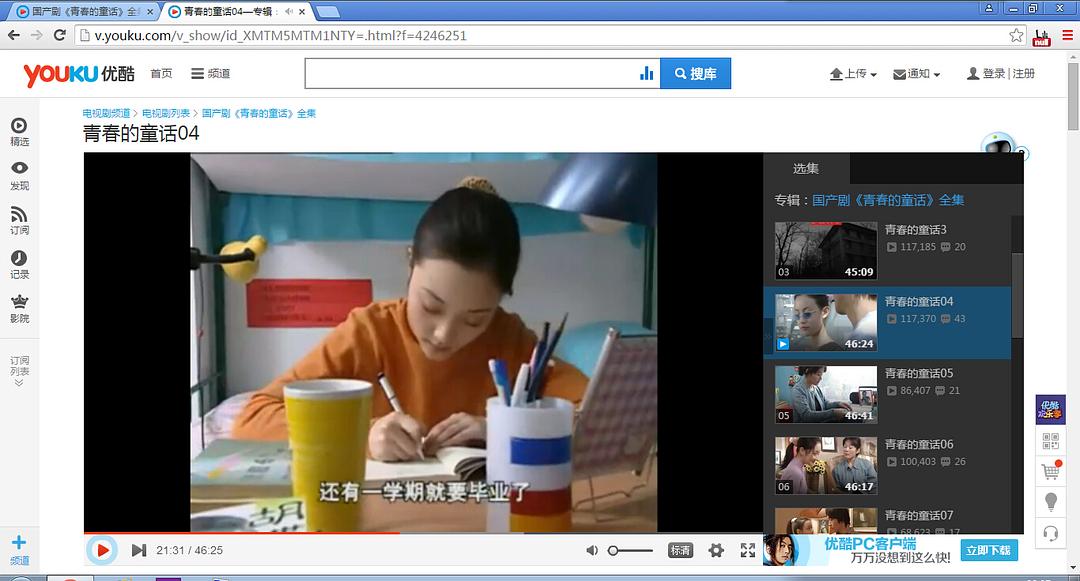
Task: Click the 立即下载 download button
Action: coord(989,550)
